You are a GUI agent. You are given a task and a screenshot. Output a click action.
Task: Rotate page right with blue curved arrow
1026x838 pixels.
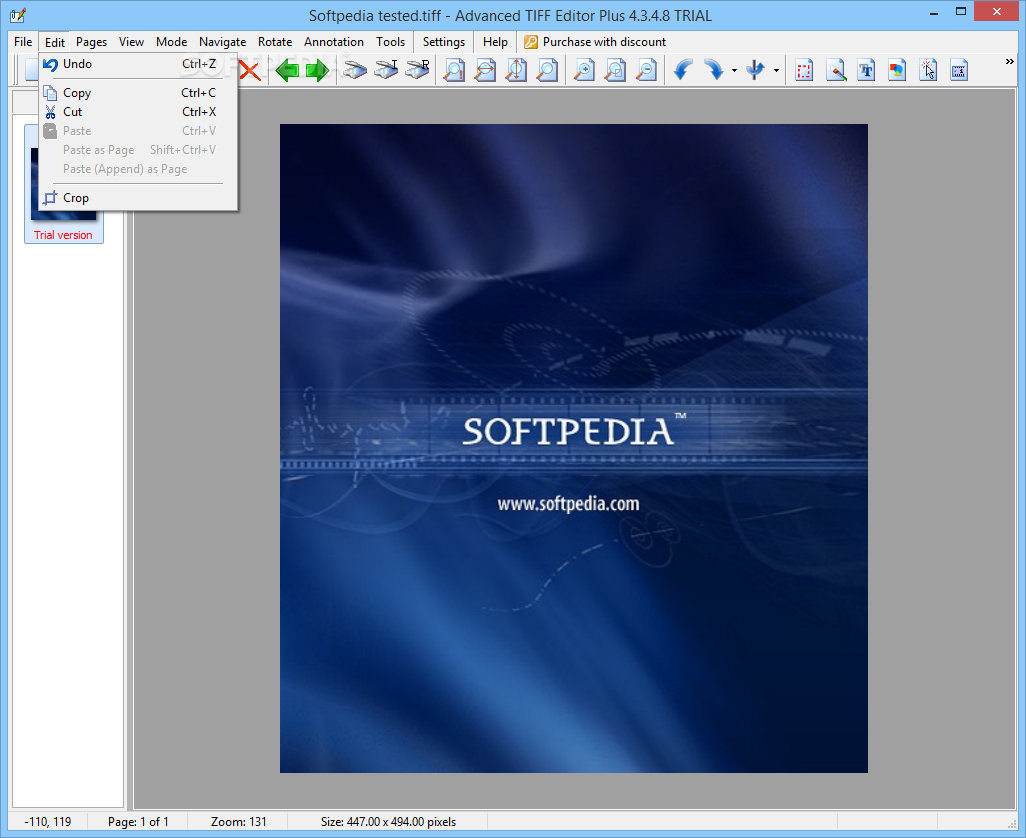(714, 70)
